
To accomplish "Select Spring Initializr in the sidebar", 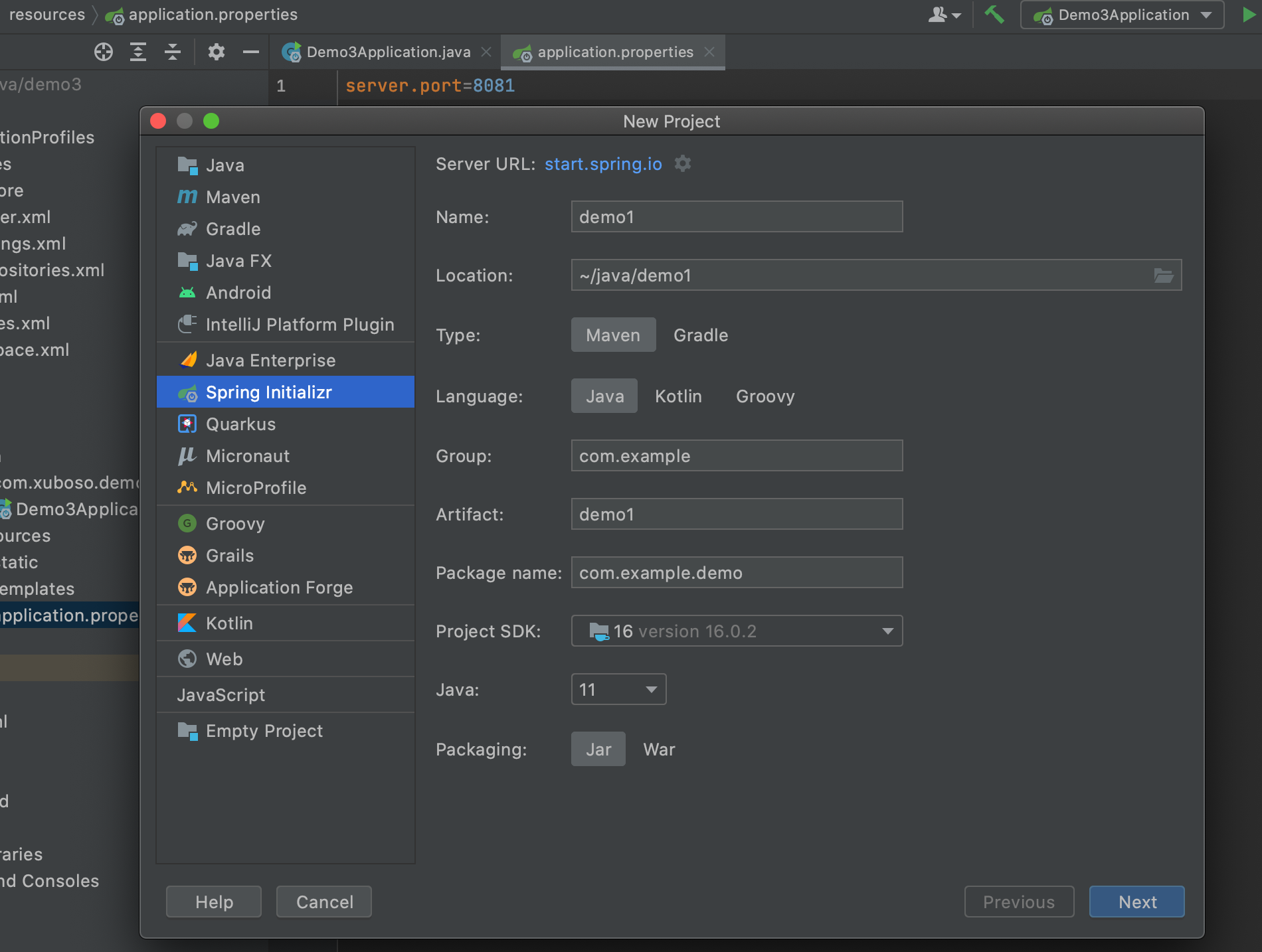I will tap(286, 392).
